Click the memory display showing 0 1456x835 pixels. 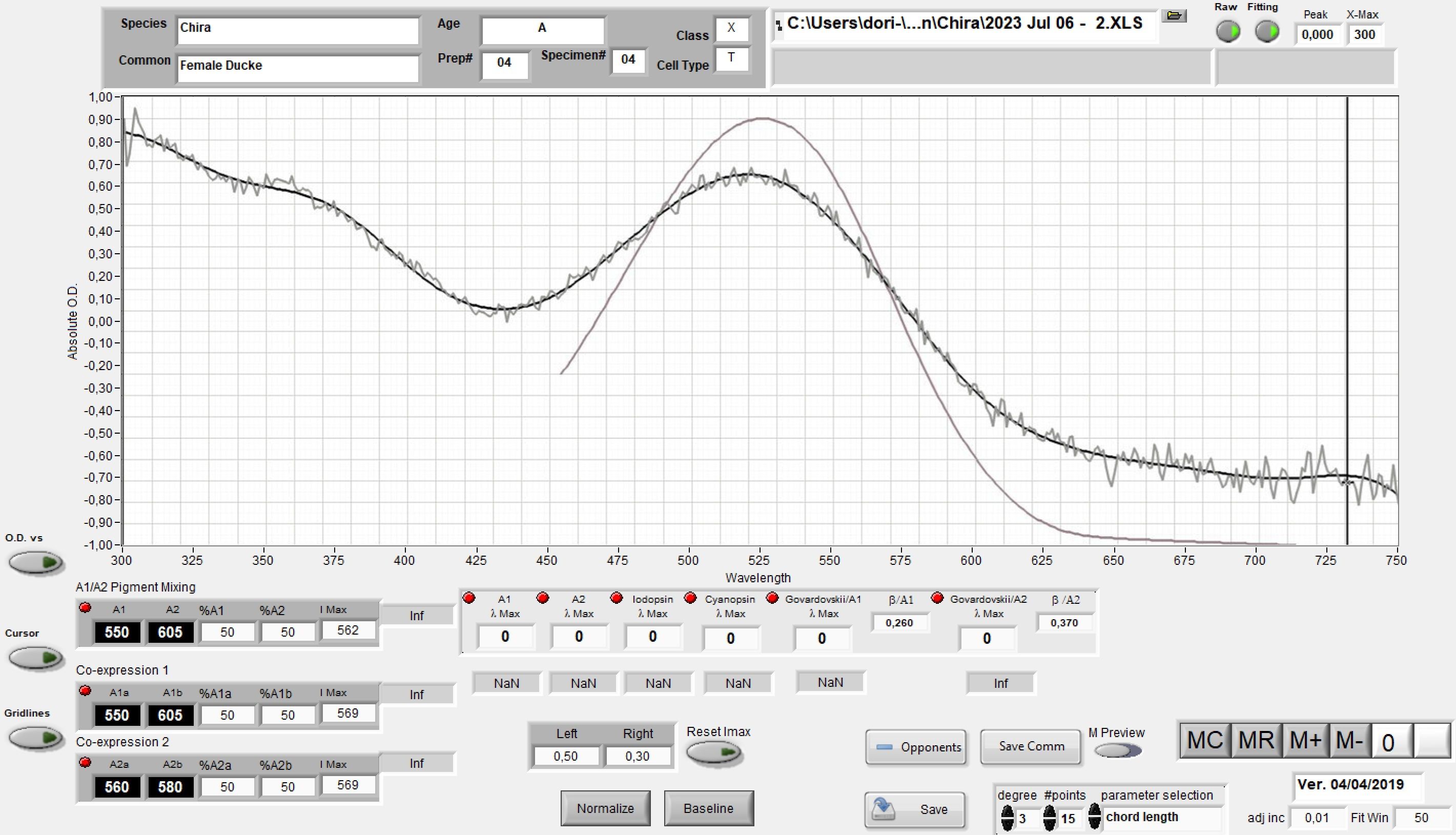point(1391,742)
